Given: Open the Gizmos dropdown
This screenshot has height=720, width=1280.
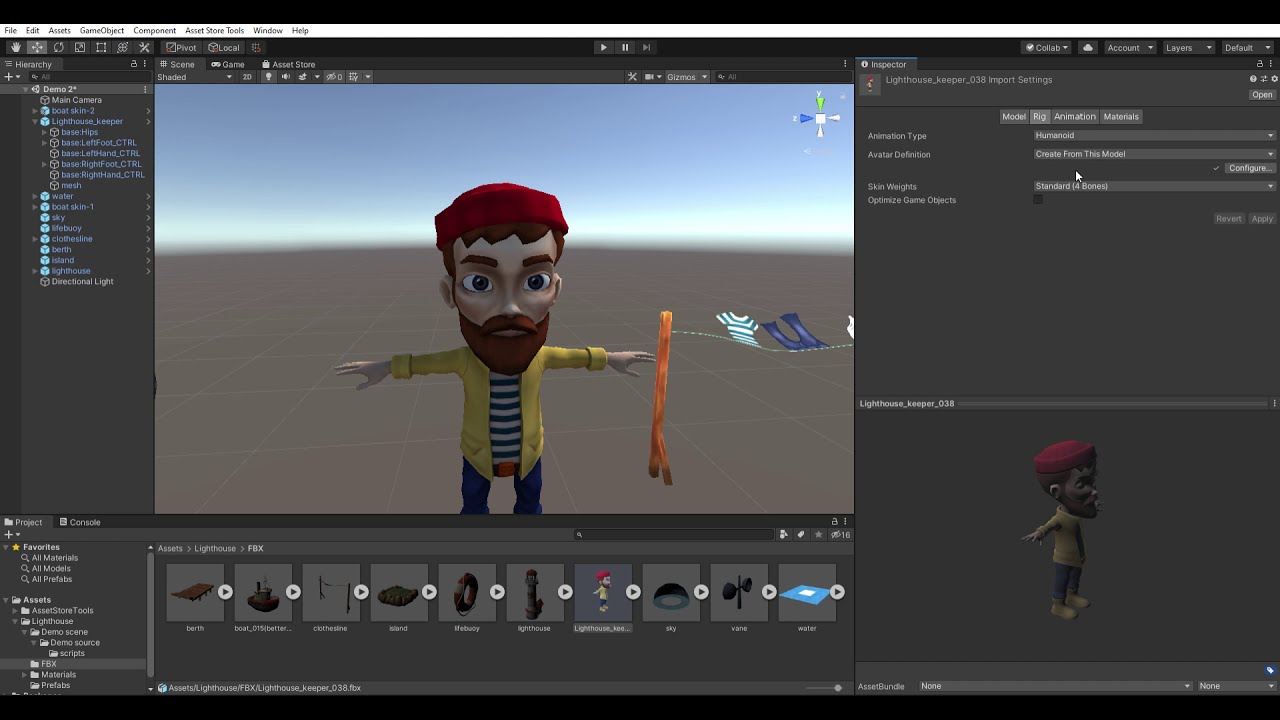Looking at the screenshot, I should point(687,77).
